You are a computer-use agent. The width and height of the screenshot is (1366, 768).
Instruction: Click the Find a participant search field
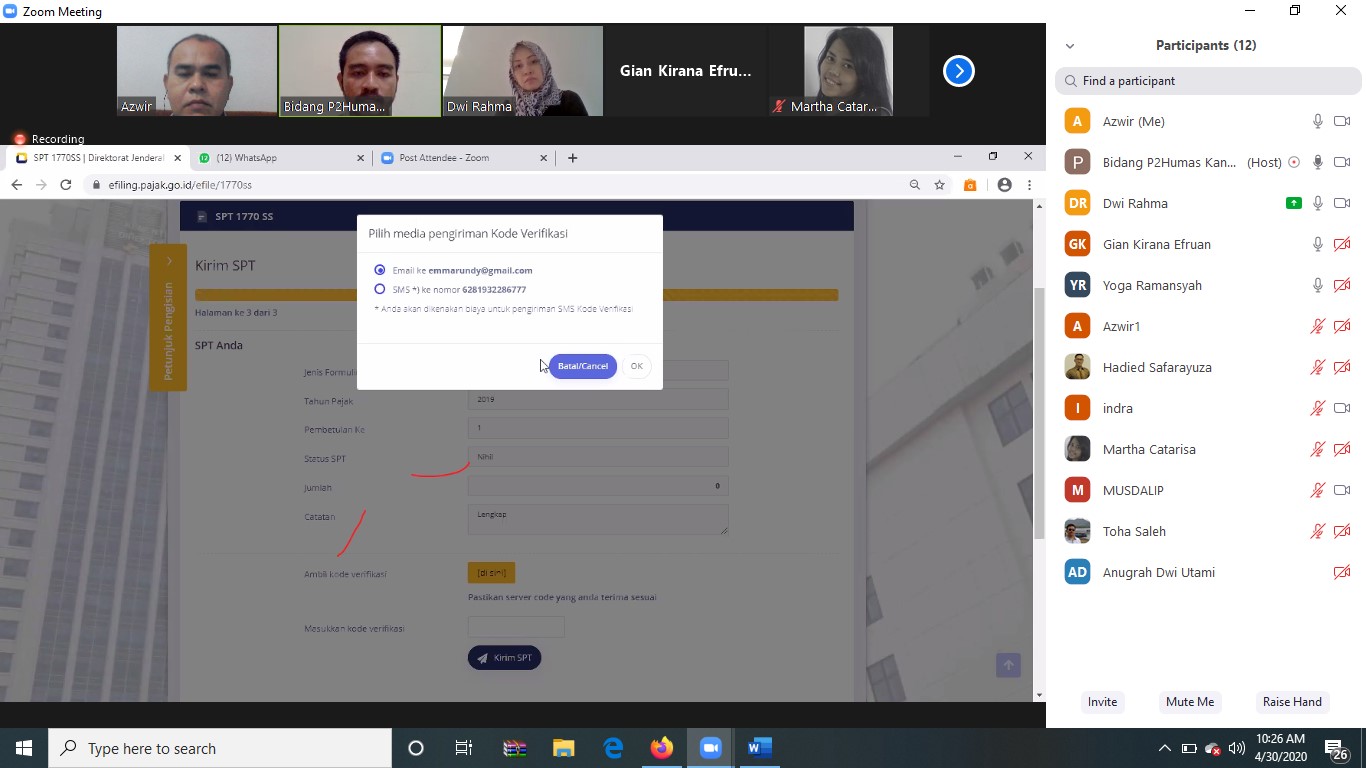pos(1210,81)
